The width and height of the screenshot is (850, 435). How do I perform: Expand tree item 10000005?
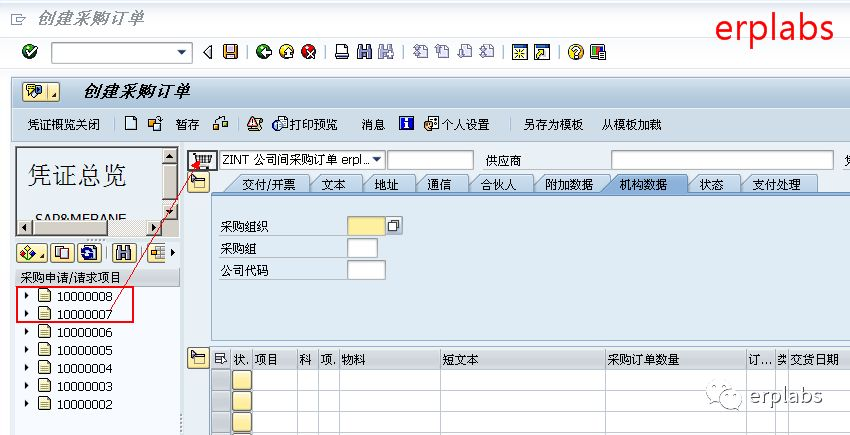[26, 350]
